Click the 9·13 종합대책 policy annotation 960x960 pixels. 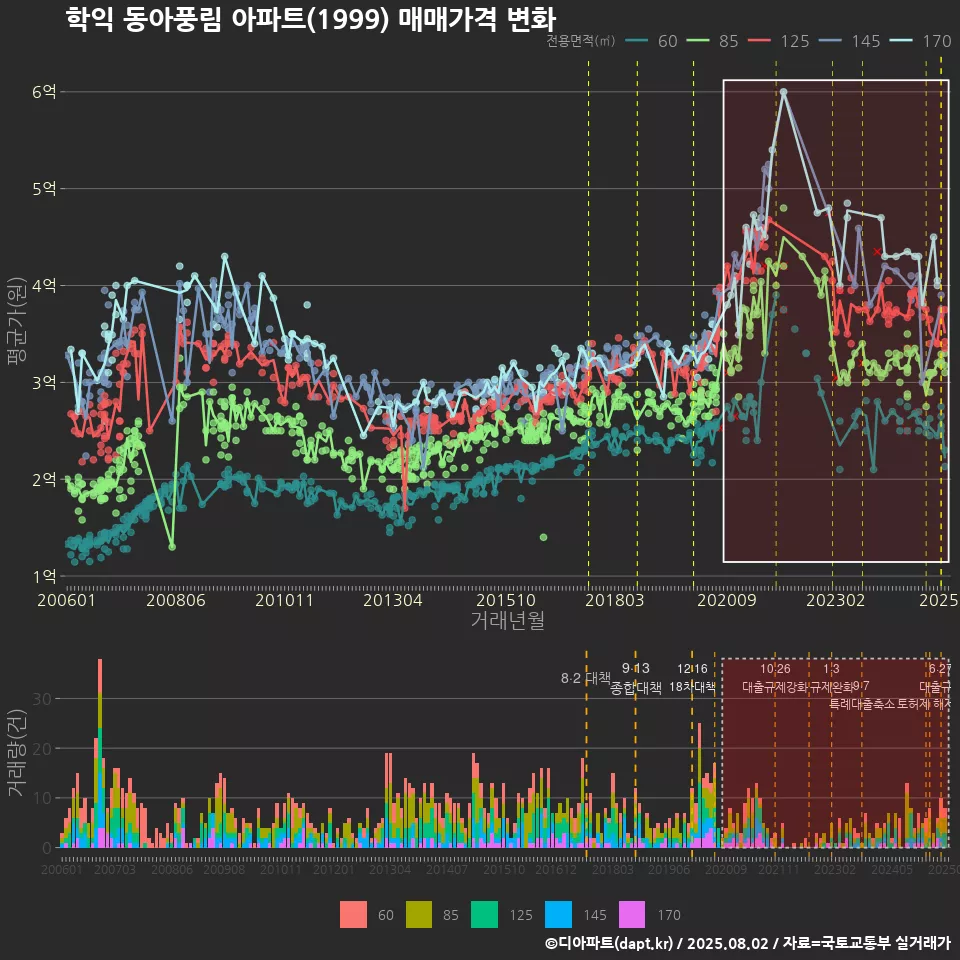pyautogui.click(x=636, y=678)
